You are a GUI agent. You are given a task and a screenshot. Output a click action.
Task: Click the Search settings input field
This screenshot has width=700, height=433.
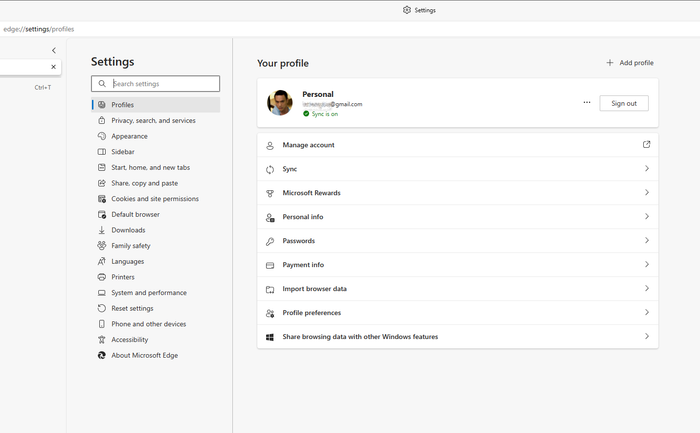(x=155, y=83)
